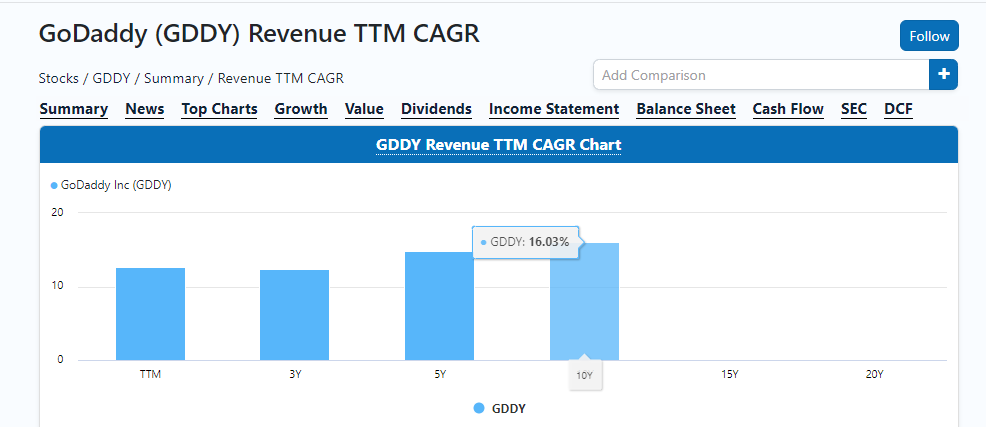View the Balance Sheet tab

[686, 109]
